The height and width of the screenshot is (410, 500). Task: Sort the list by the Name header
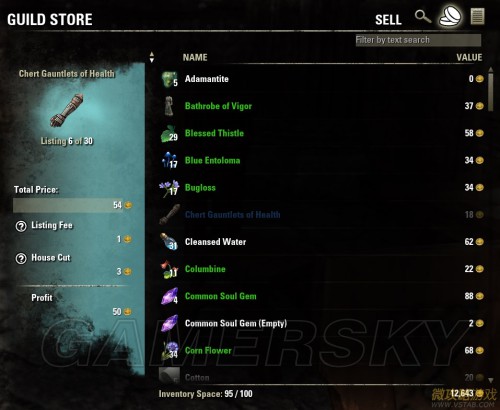[x=195, y=57]
